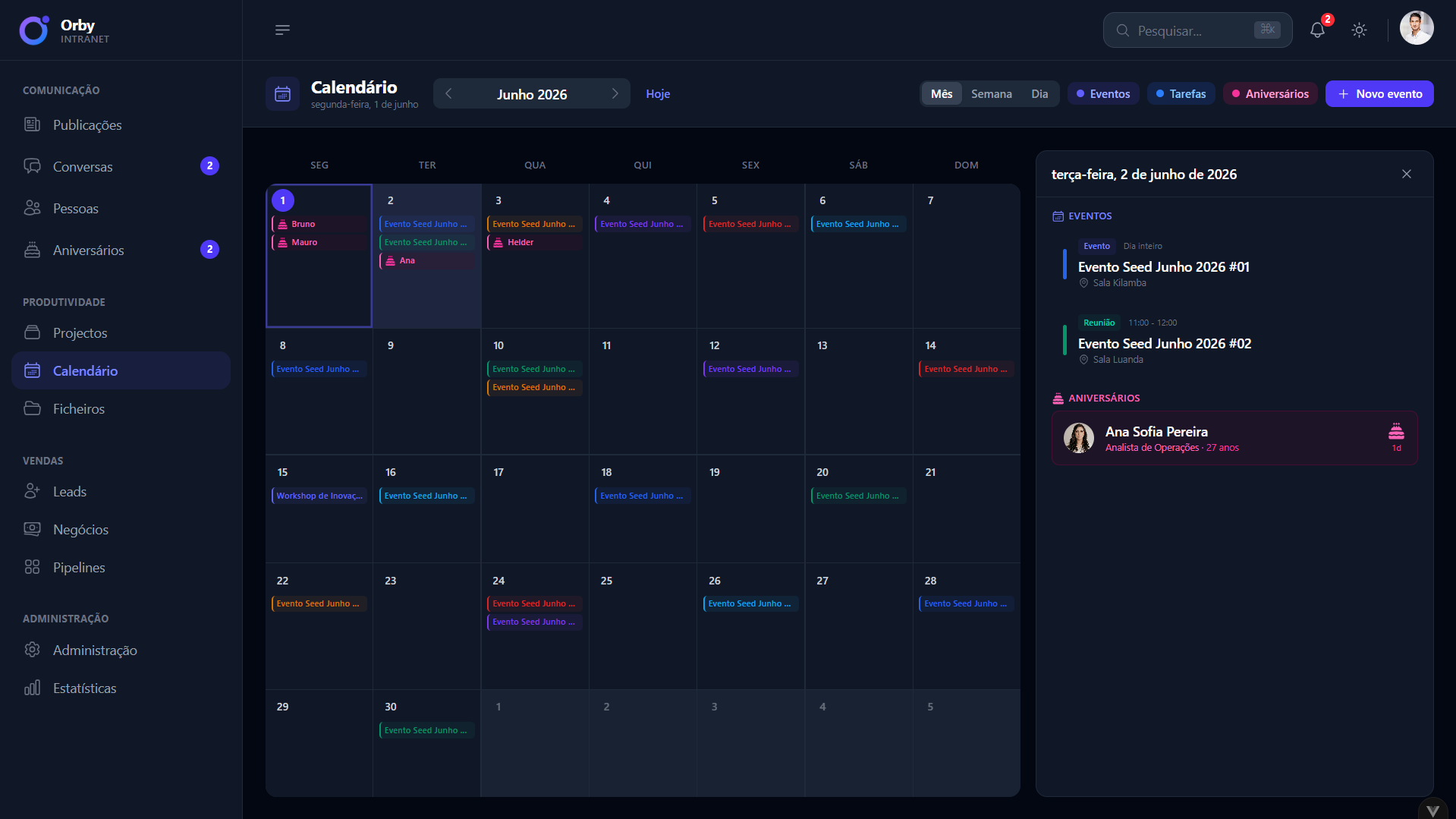Open Publicações in sidebar
Image resolution: width=1456 pixels, height=819 pixels.
(121, 124)
